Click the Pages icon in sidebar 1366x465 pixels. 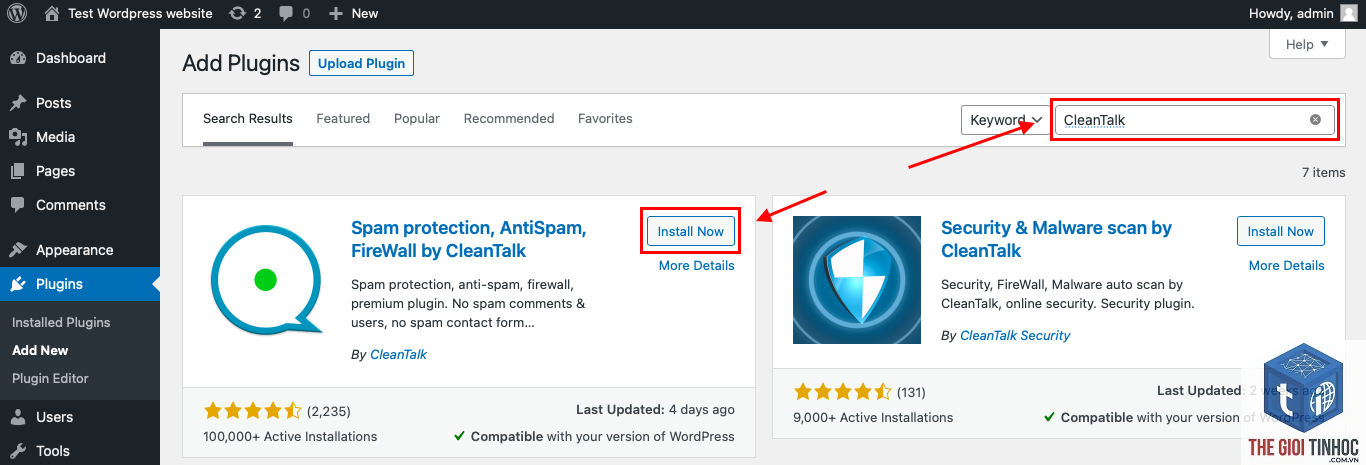pos(18,171)
